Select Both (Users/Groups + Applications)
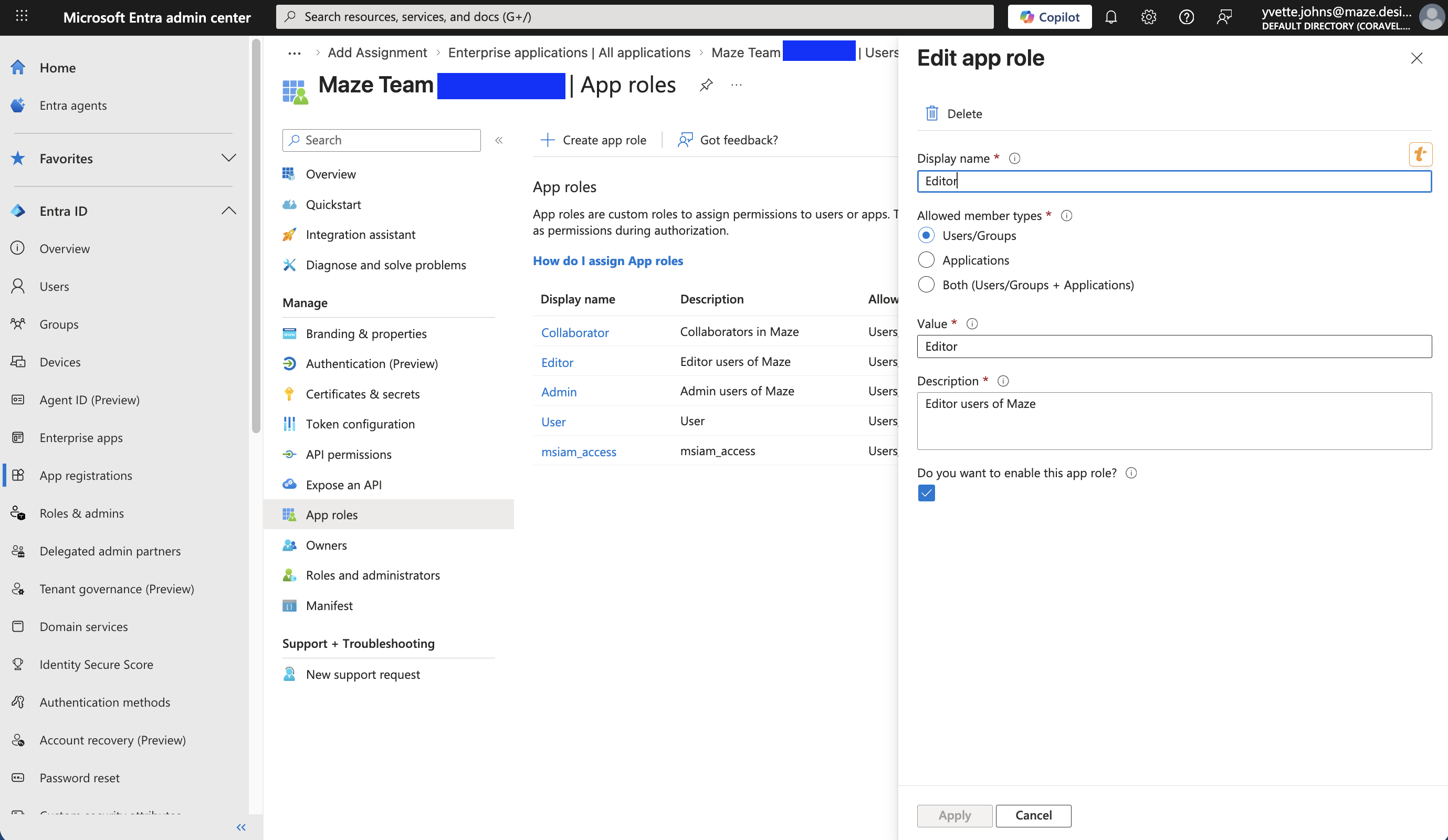Viewport: 1448px width, 840px height. coord(926,285)
